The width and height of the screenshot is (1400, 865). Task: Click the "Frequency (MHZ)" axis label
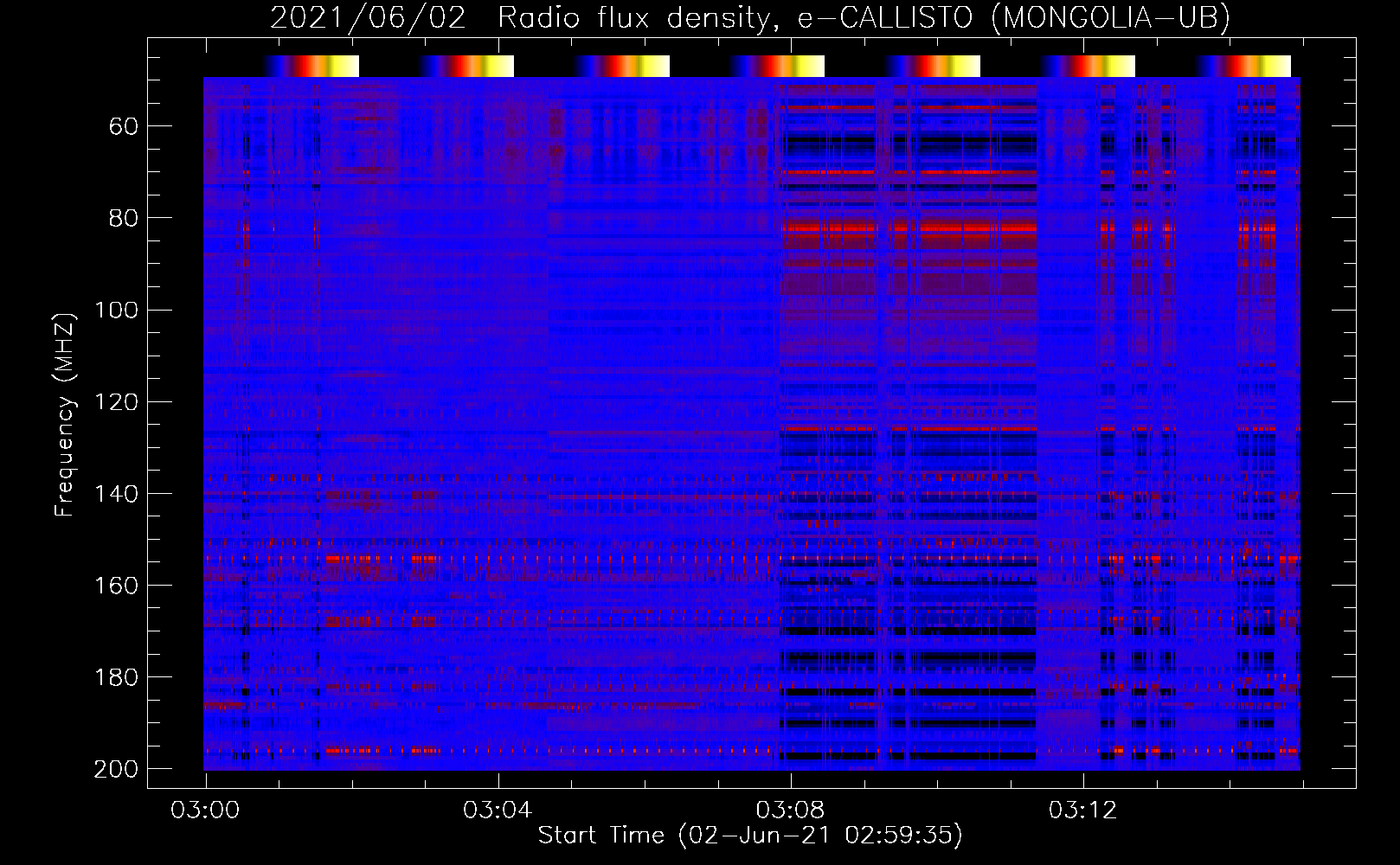[x=65, y=414]
